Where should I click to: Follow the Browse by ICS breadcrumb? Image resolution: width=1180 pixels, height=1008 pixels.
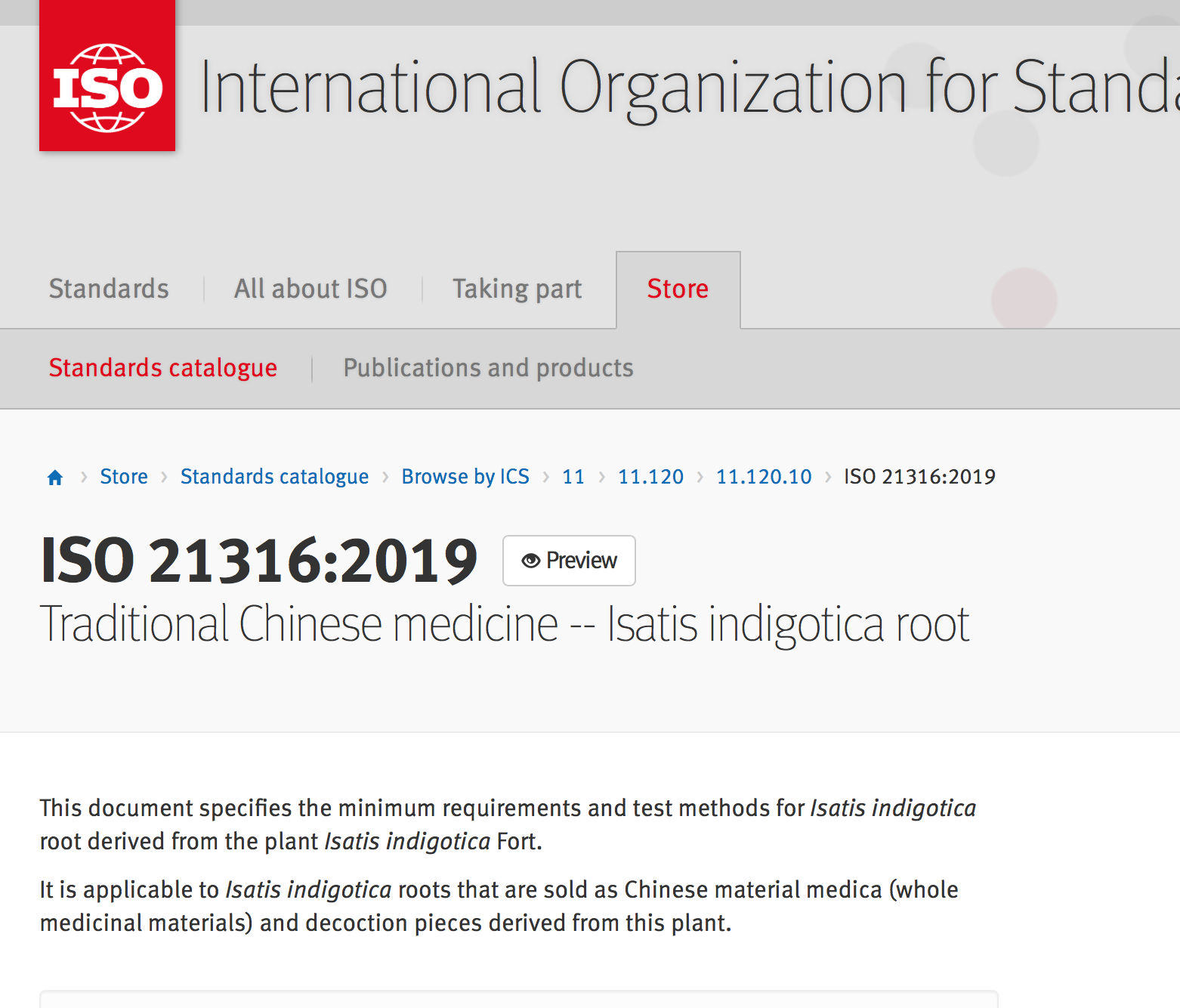pyautogui.click(x=465, y=477)
